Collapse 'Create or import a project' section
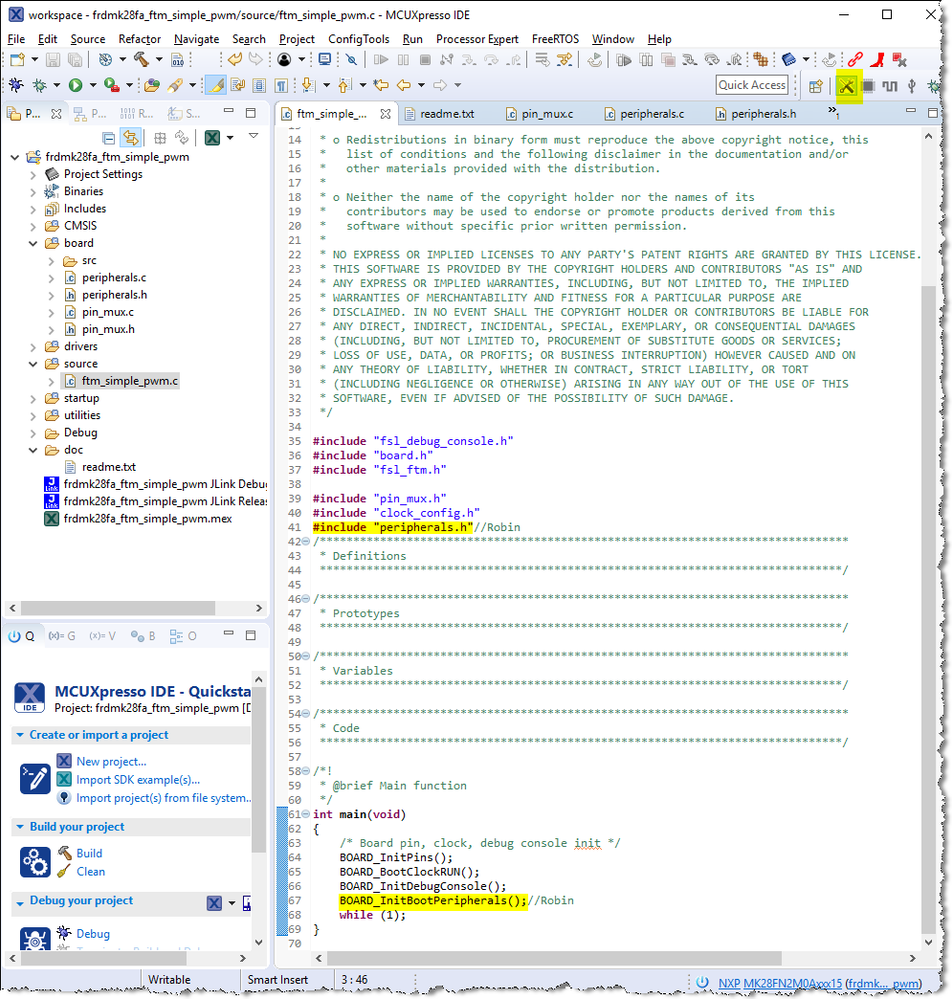Viewport: 952px width, 999px height. coord(20,735)
